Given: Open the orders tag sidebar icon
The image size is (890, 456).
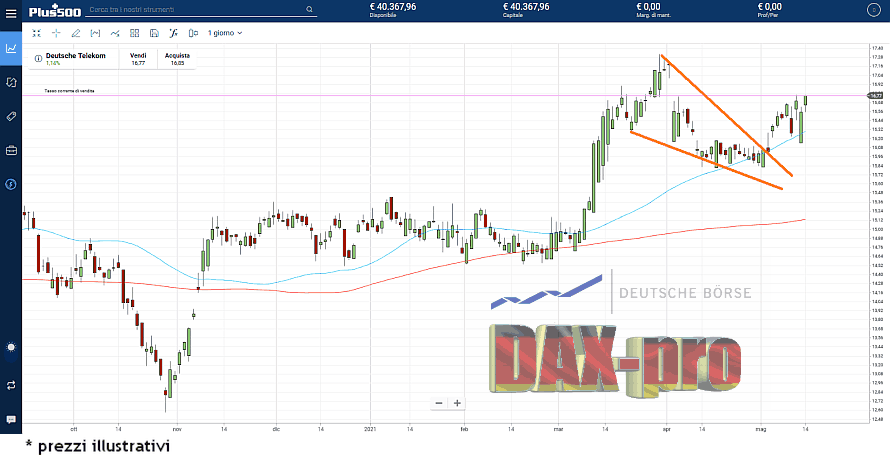Looking at the screenshot, I should click(x=11, y=116).
